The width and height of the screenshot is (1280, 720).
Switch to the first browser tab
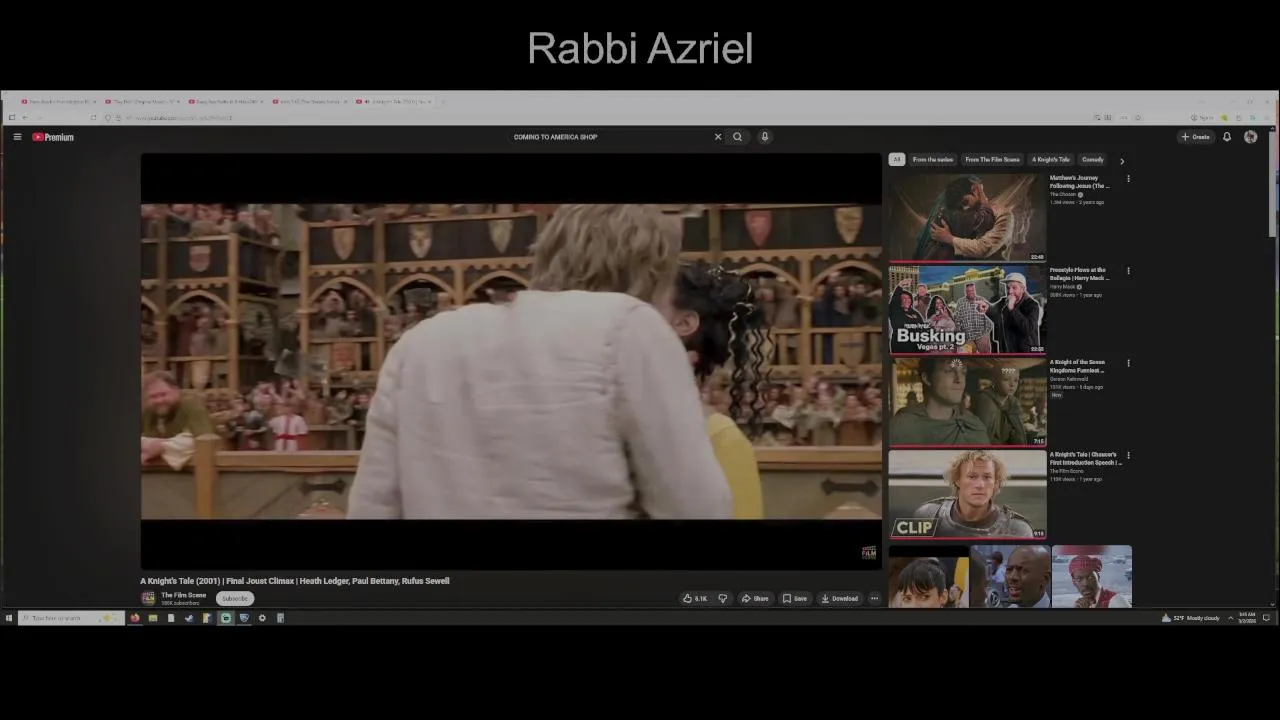tap(58, 101)
